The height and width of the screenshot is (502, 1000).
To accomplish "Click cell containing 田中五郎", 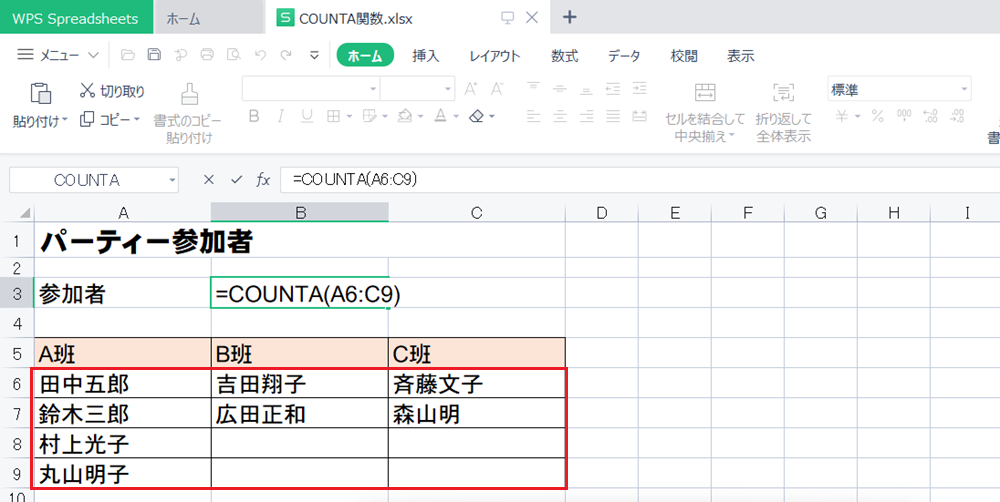I will 122,384.
